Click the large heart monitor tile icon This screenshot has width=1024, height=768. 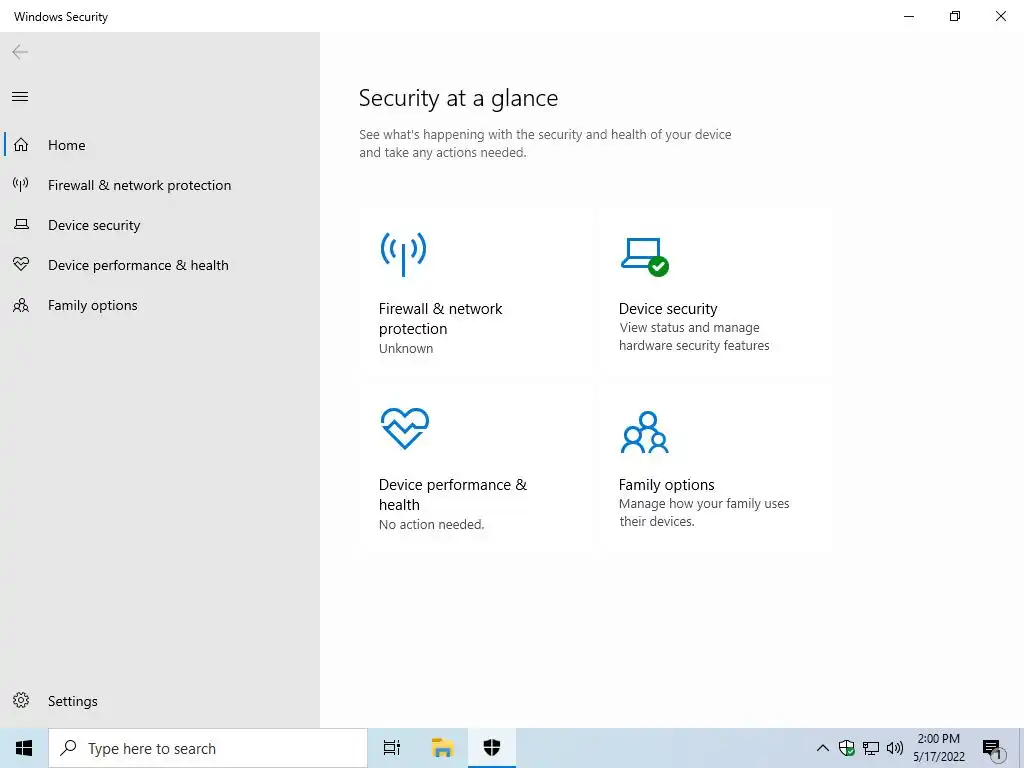click(x=405, y=428)
